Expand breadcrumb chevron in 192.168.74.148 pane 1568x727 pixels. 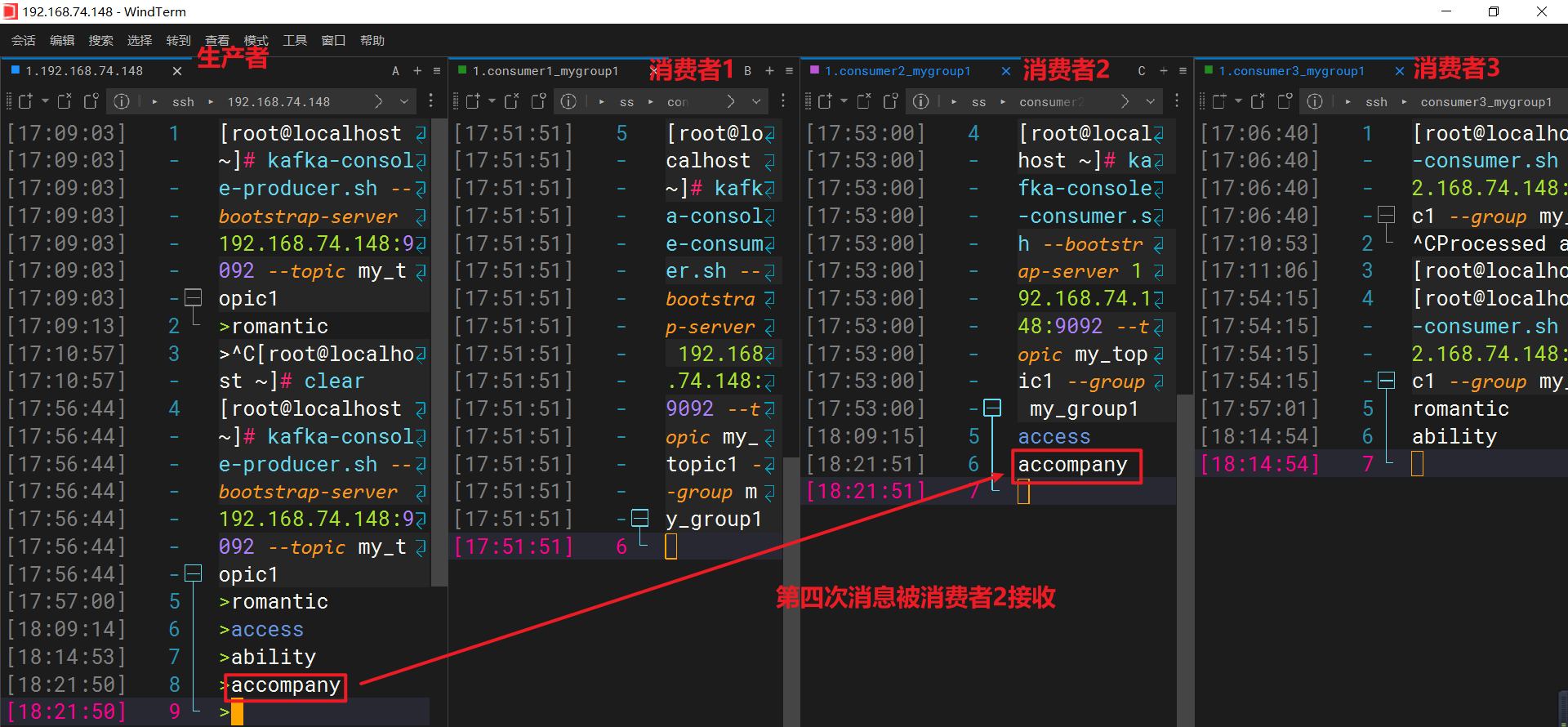pos(378,101)
